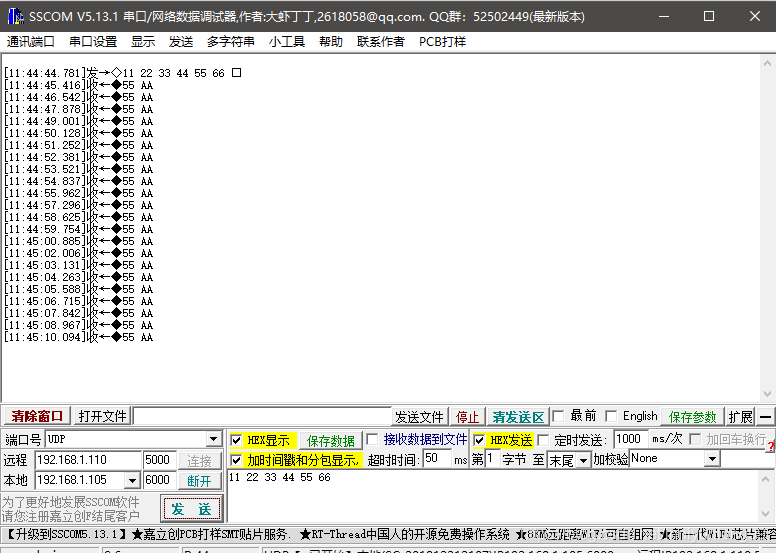Click the send area scroll-down arrow

tap(765, 513)
